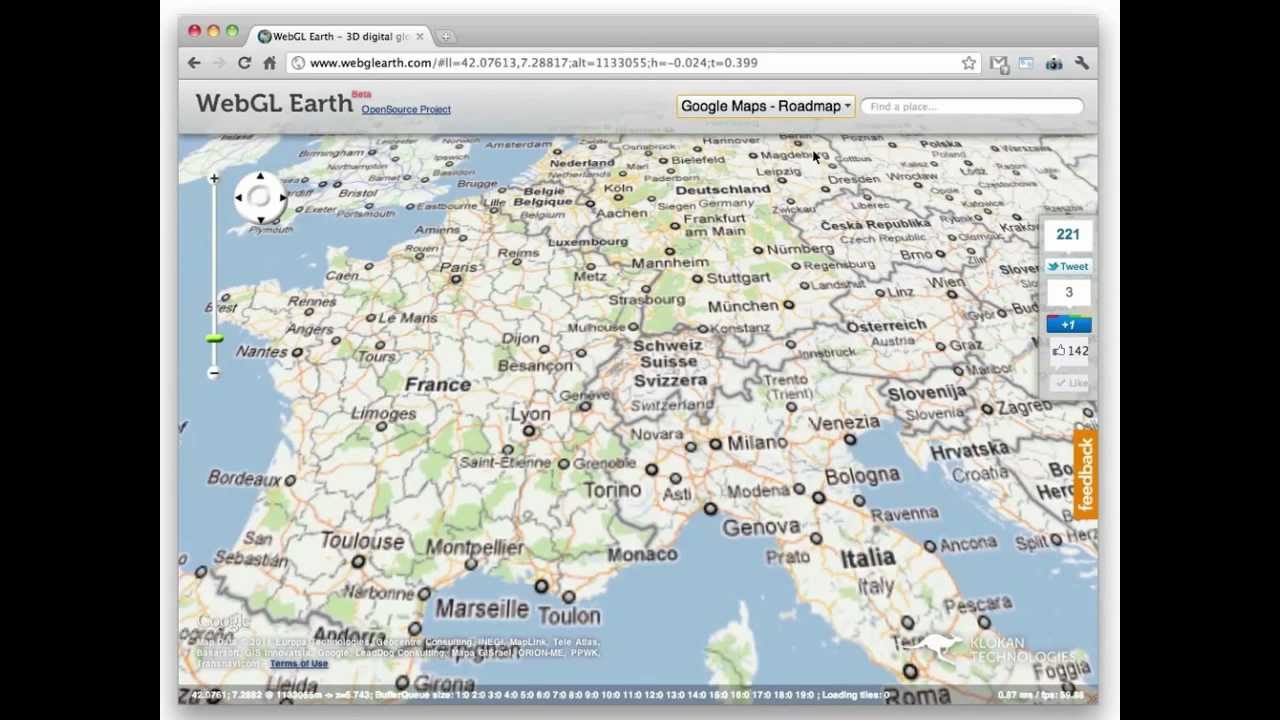
Task: Click the camera extension icon
Action: pos(1054,63)
